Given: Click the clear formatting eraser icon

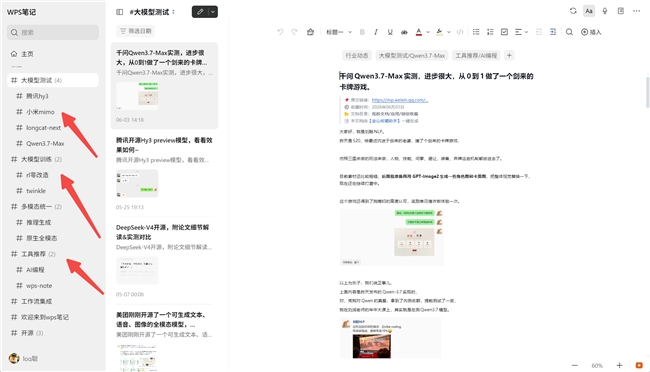Looking at the screenshot, I should 310,32.
